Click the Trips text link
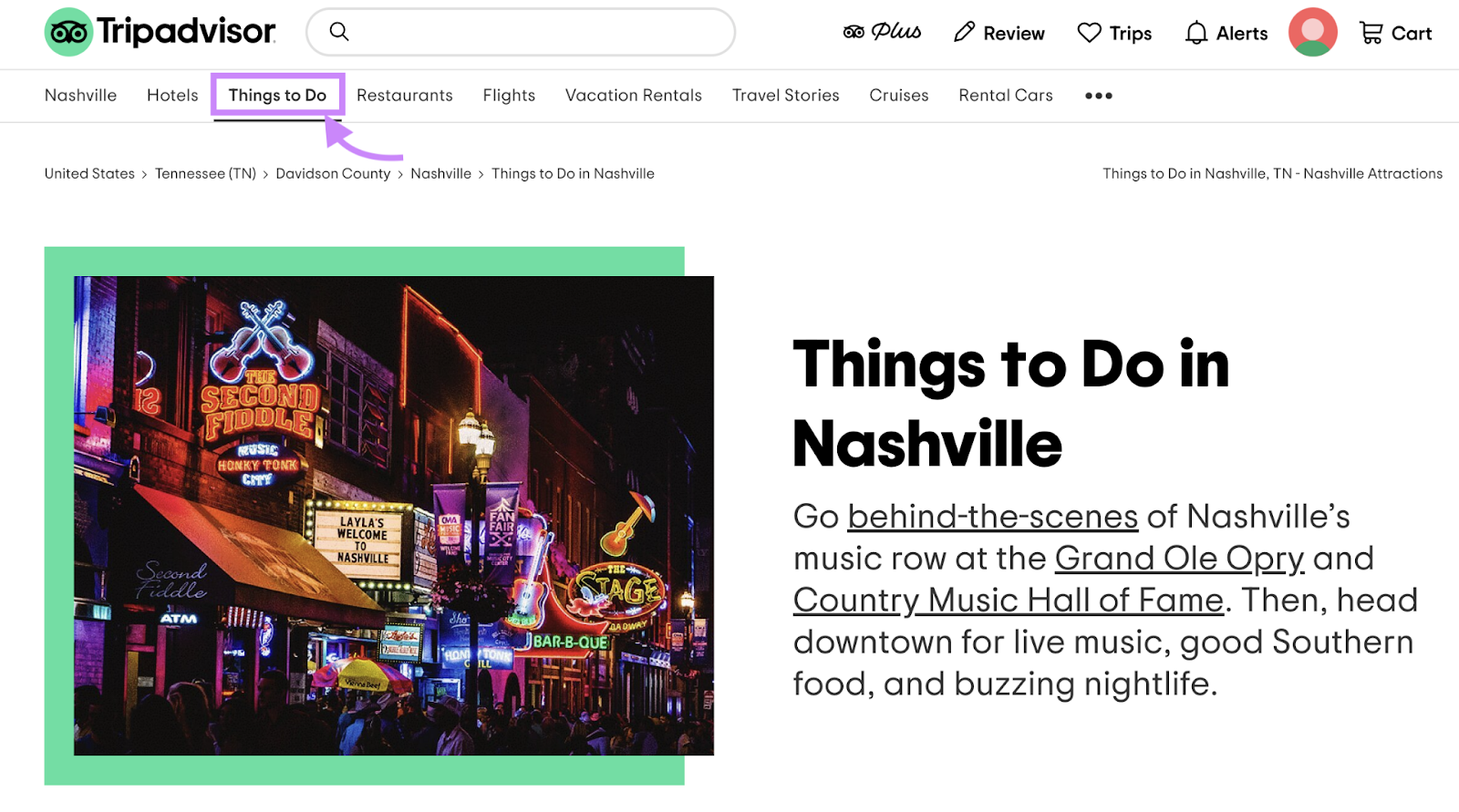Viewport: 1459px width, 812px height. pyautogui.click(x=1131, y=34)
